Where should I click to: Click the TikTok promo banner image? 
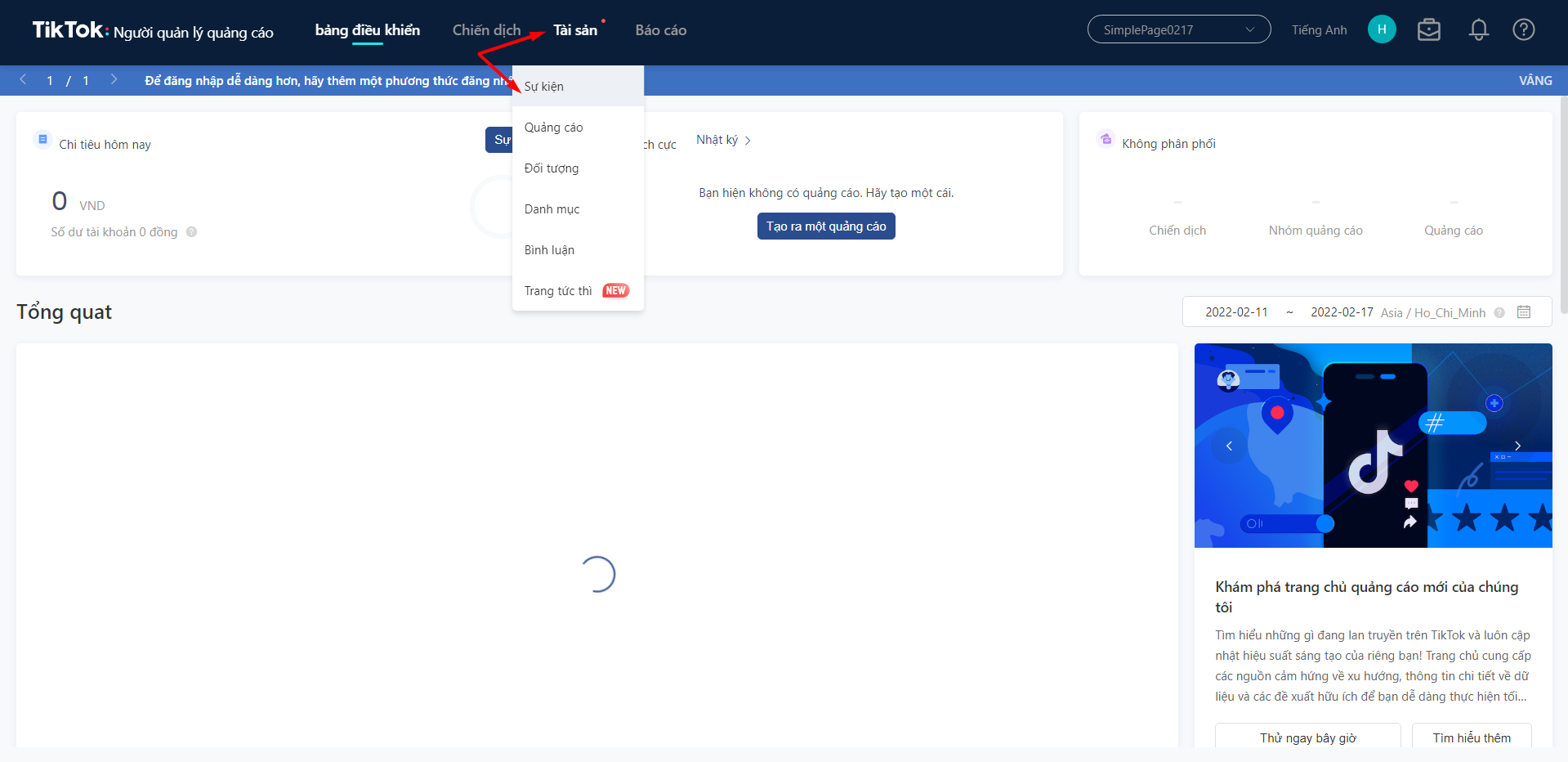[x=1373, y=446]
